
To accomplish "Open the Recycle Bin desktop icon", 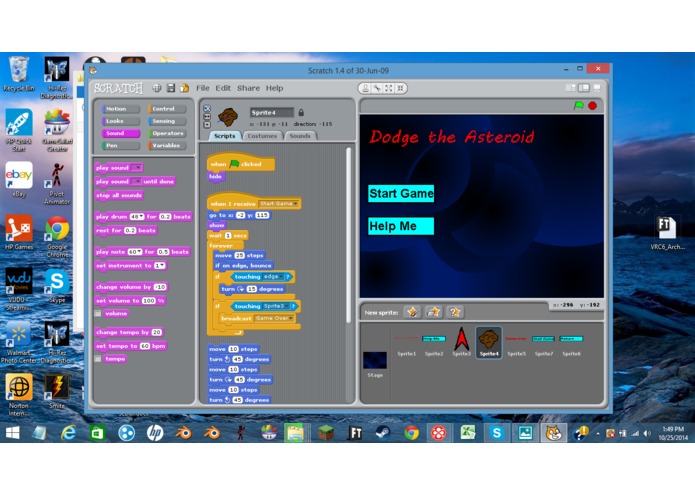I will [19, 74].
